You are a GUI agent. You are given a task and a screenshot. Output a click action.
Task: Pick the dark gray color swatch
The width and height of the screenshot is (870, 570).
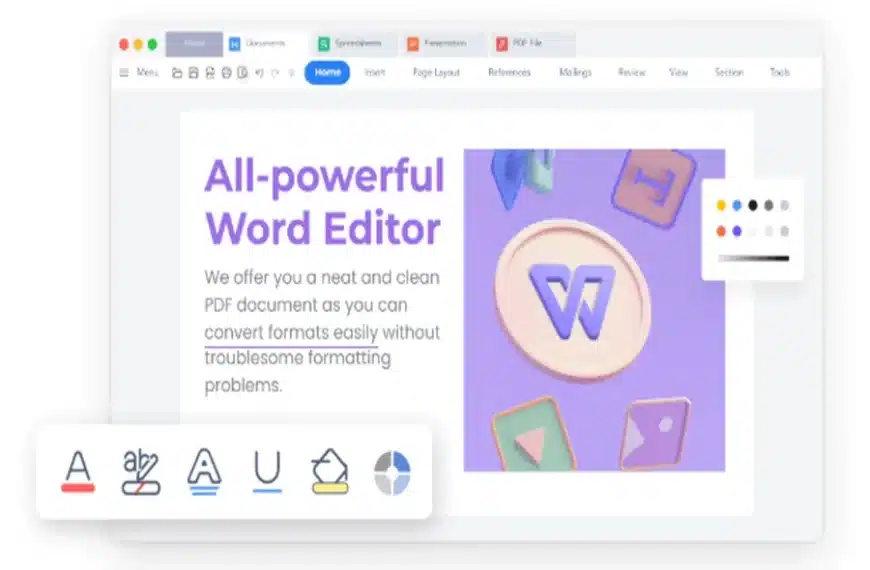pos(768,205)
